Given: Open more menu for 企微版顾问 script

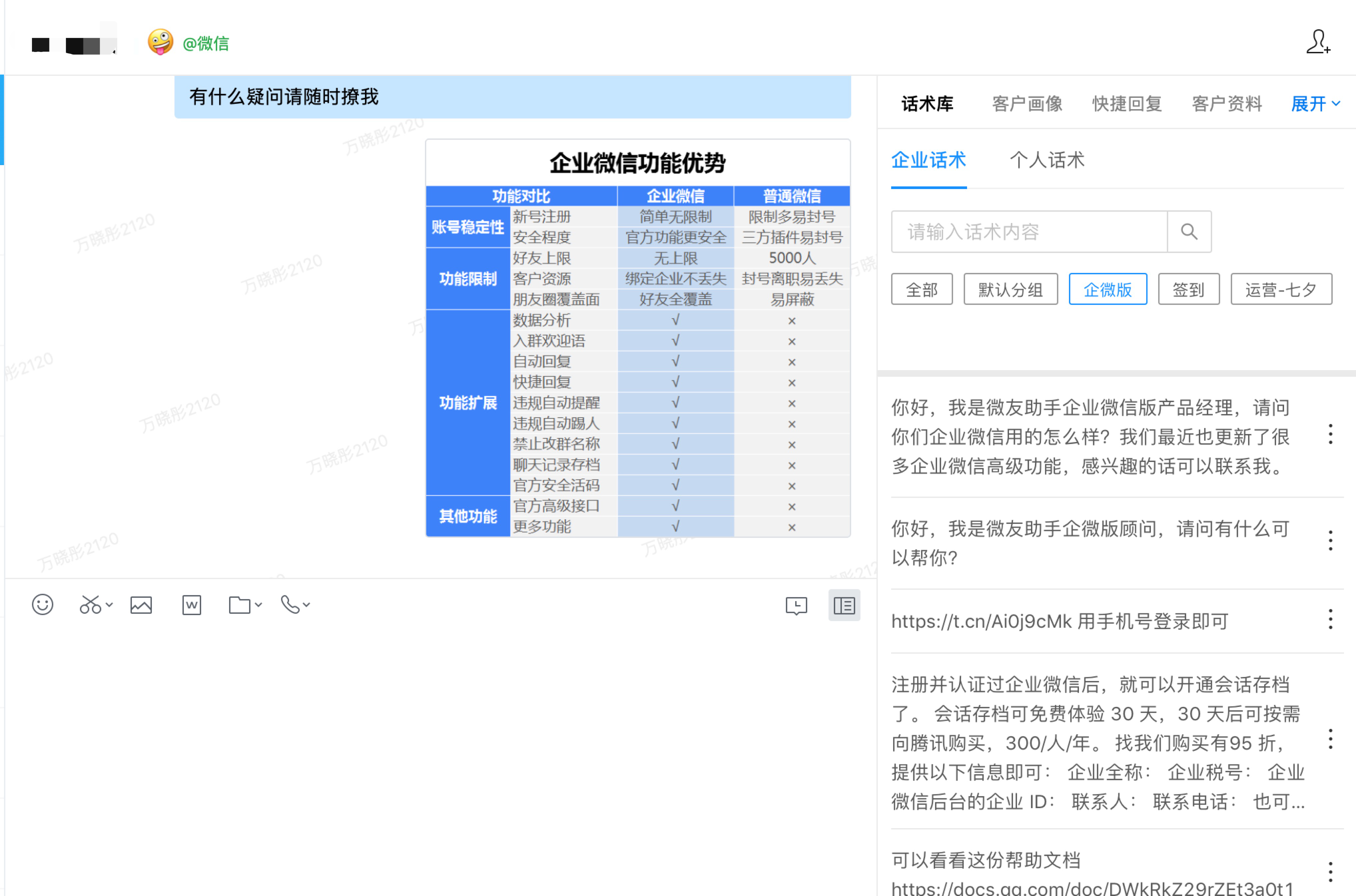Looking at the screenshot, I should (1331, 541).
